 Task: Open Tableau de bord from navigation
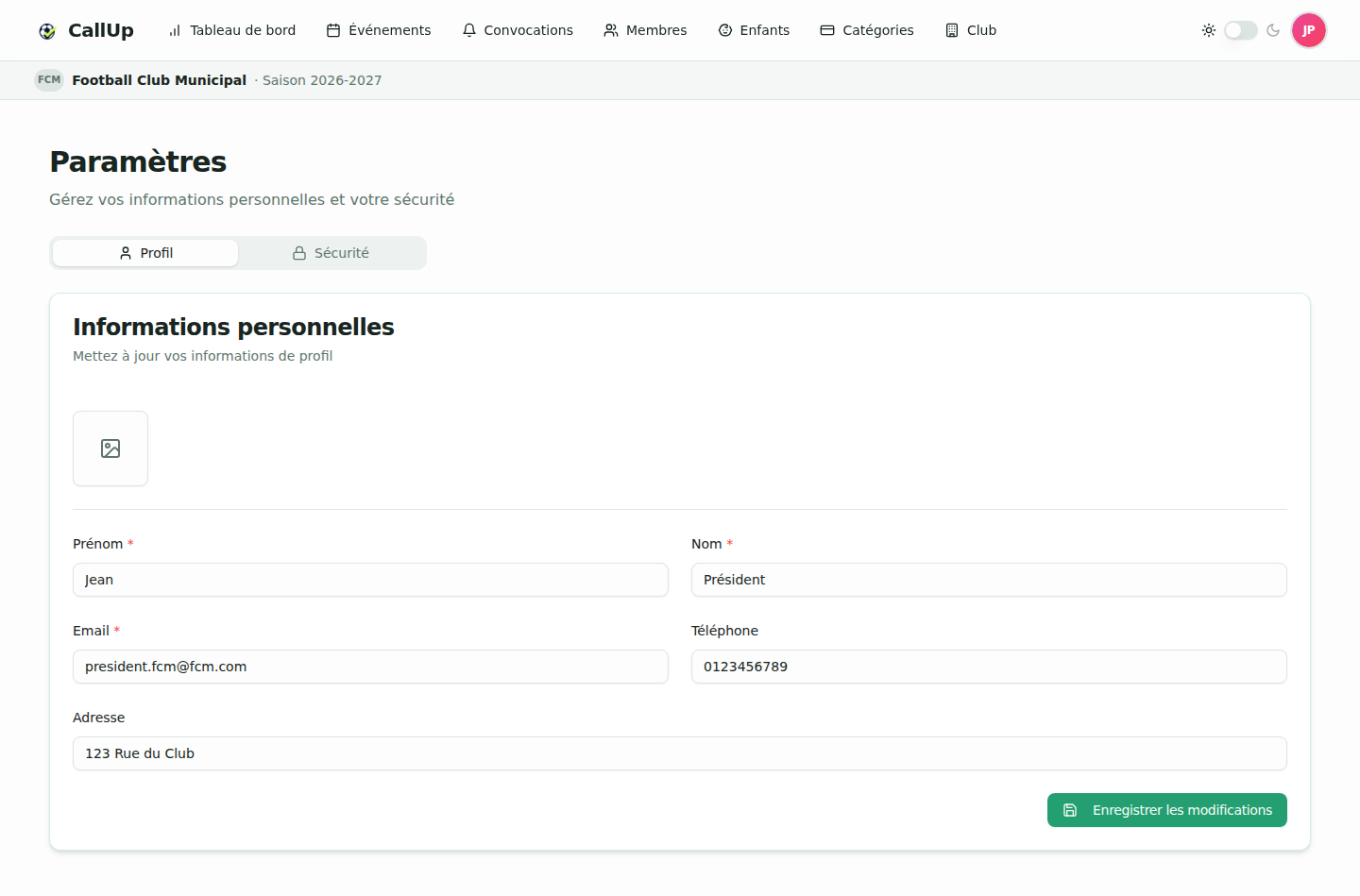[x=231, y=30]
